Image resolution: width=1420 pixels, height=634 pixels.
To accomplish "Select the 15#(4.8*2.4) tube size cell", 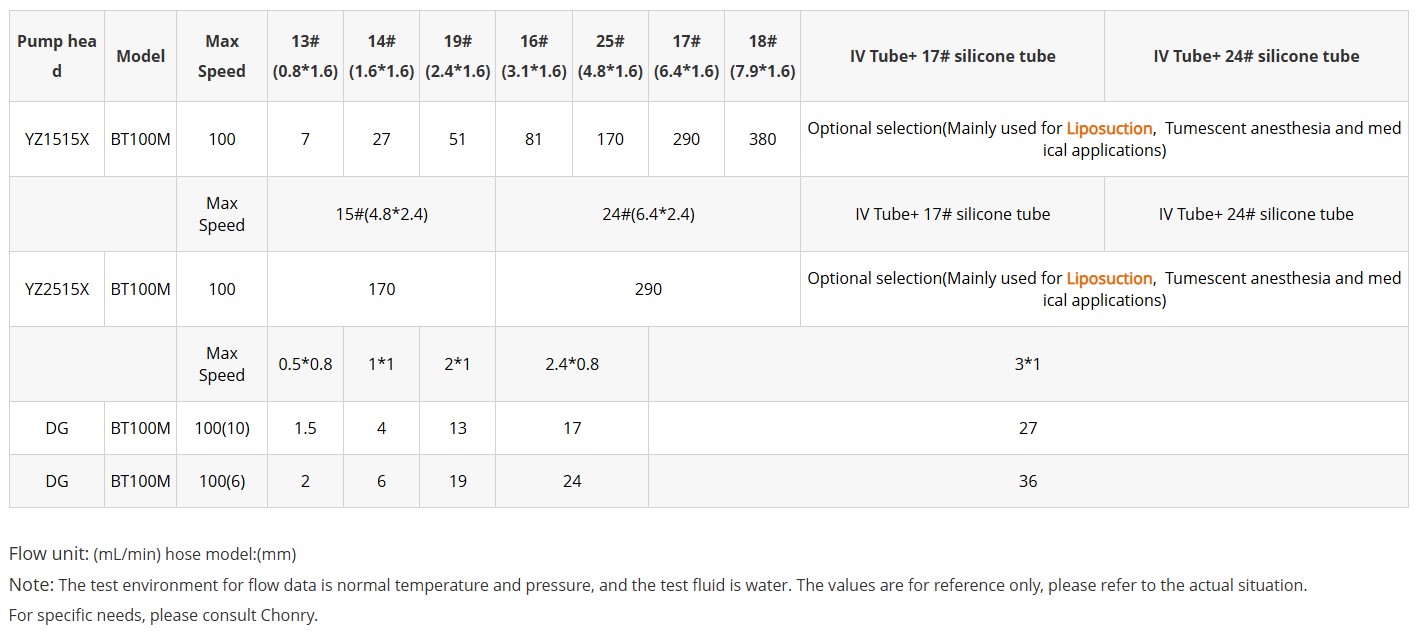I will click(x=381, y=214).
